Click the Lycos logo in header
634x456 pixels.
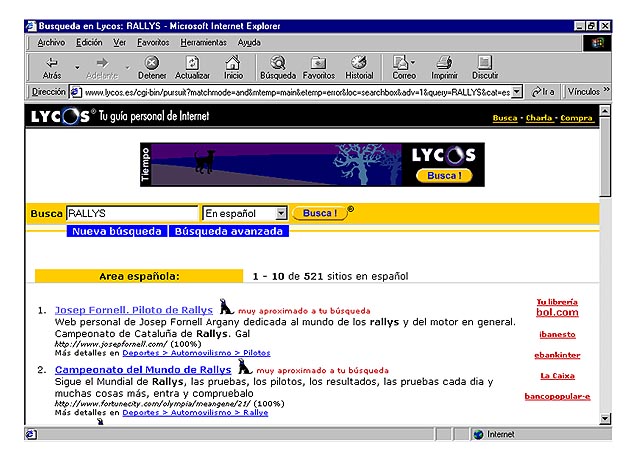(60, 116)
